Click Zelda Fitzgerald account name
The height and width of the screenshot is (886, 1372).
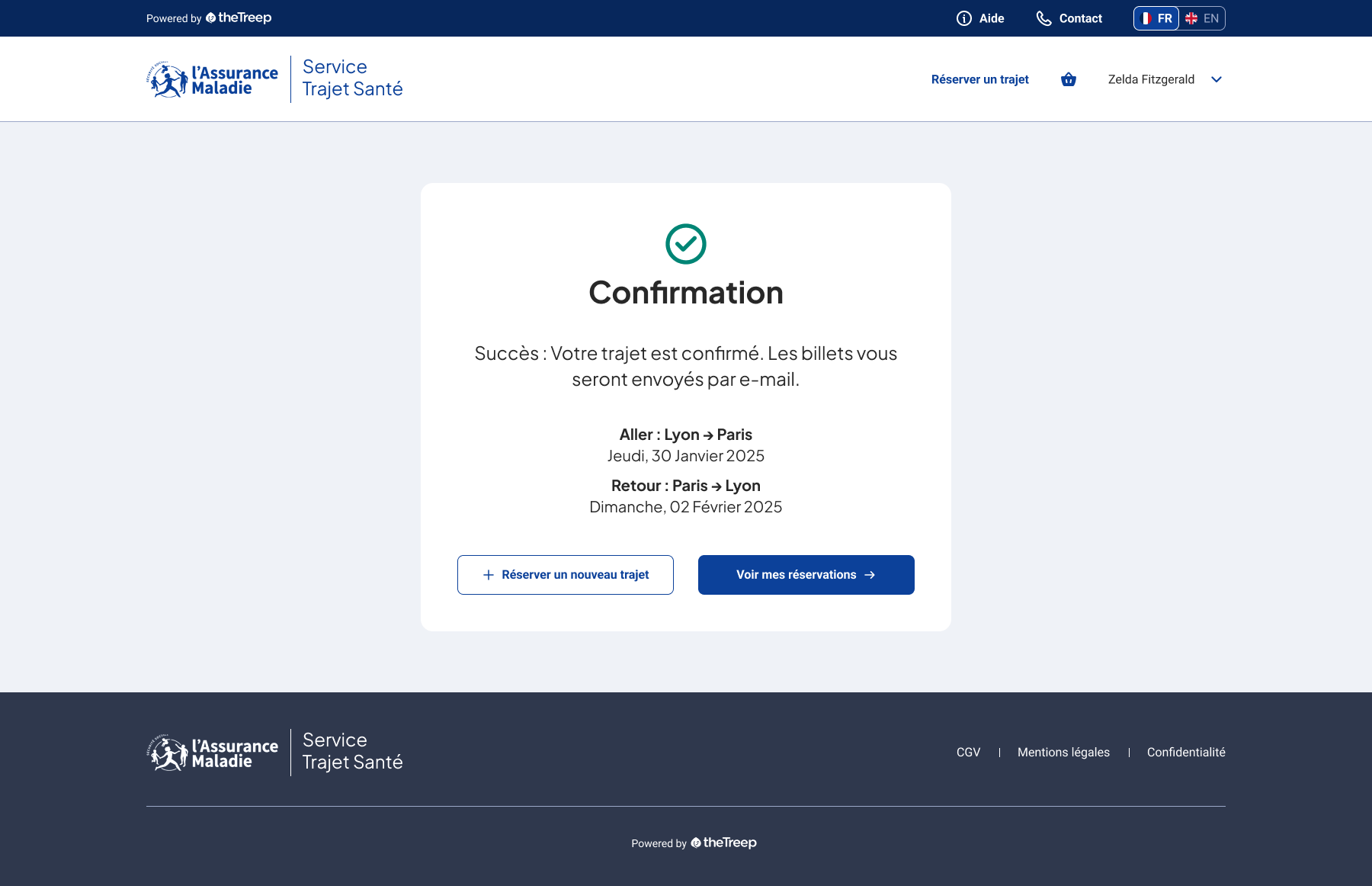(1151, 79)
